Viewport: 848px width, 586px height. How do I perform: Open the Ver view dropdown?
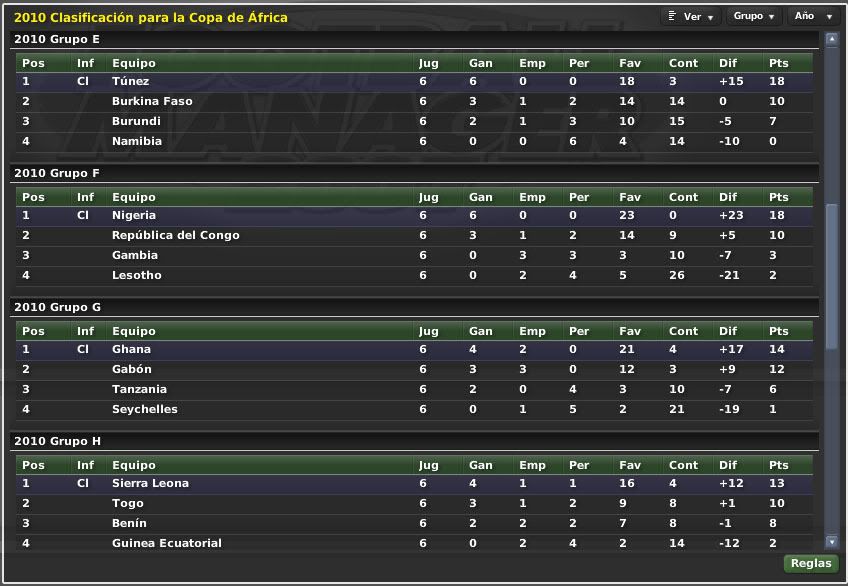pos(692,17)
